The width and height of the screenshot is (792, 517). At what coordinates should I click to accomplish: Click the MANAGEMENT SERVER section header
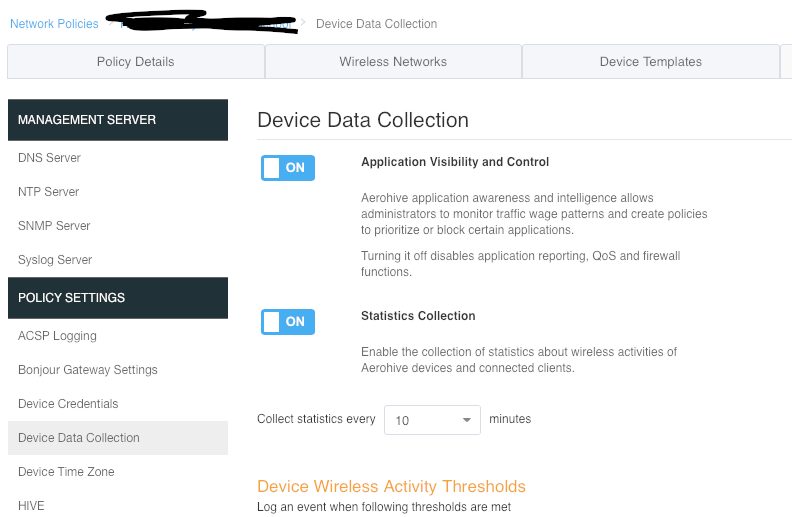point(118,120)
